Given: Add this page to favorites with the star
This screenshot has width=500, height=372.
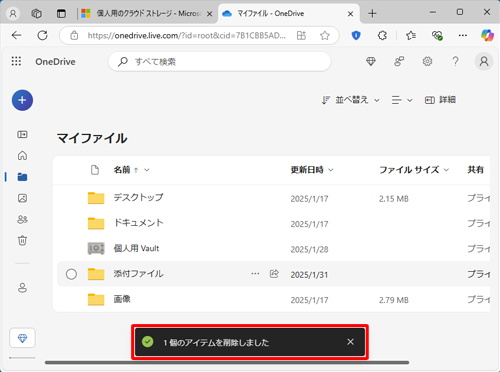Looking at the screenshot, I should tap(325, 35).
